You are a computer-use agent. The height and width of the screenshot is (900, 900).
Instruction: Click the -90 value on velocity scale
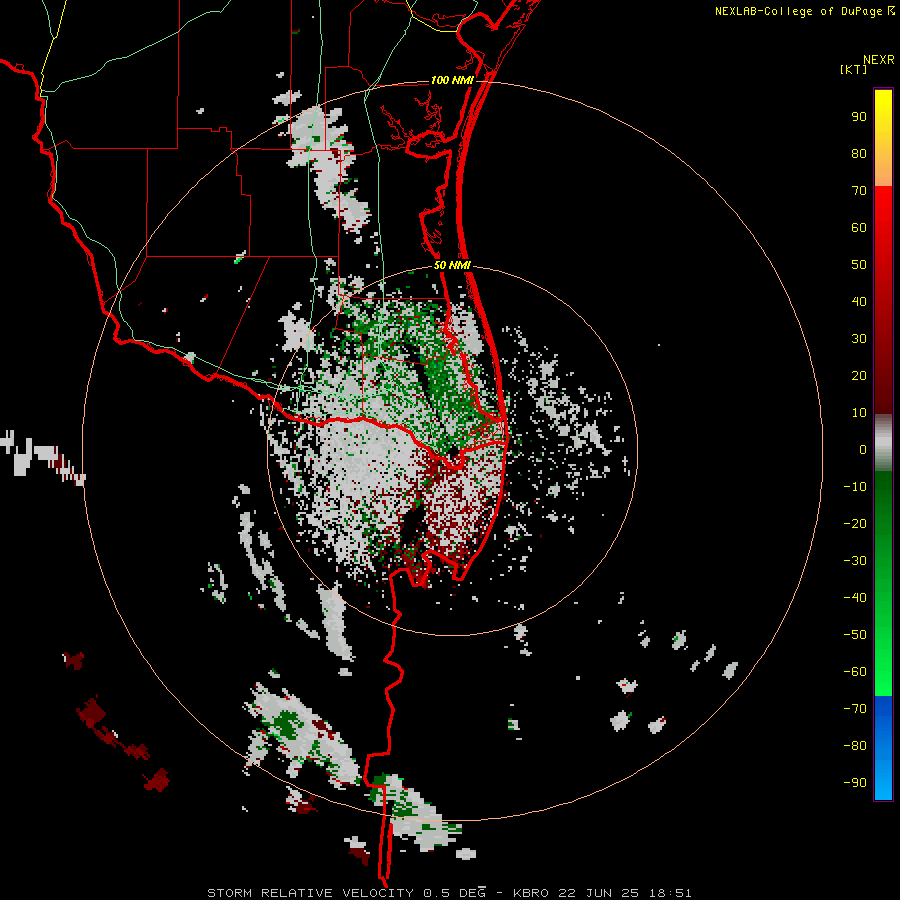tap(855, 782)
